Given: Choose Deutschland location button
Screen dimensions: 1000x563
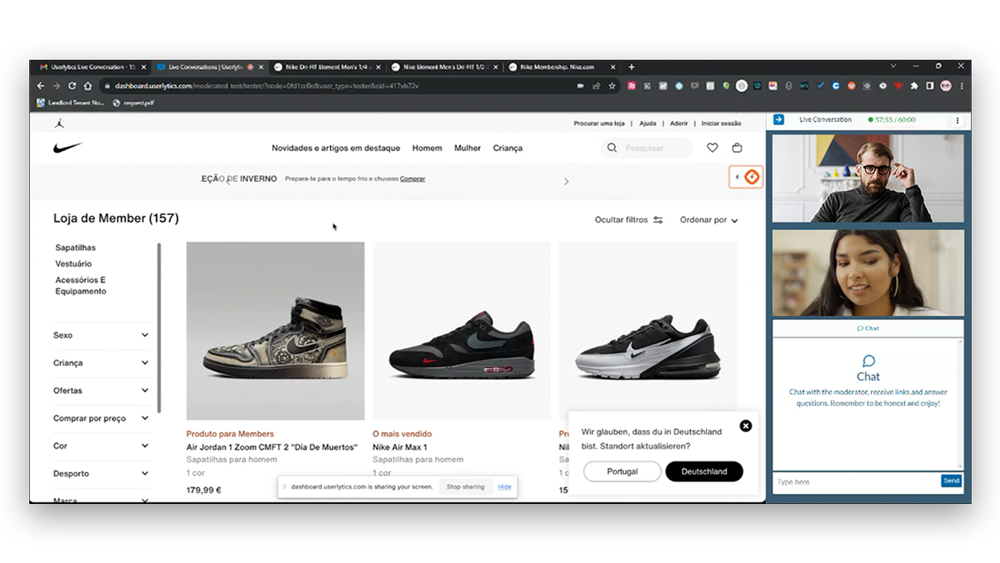Looking at the screenshot, I should pos(704,472).
